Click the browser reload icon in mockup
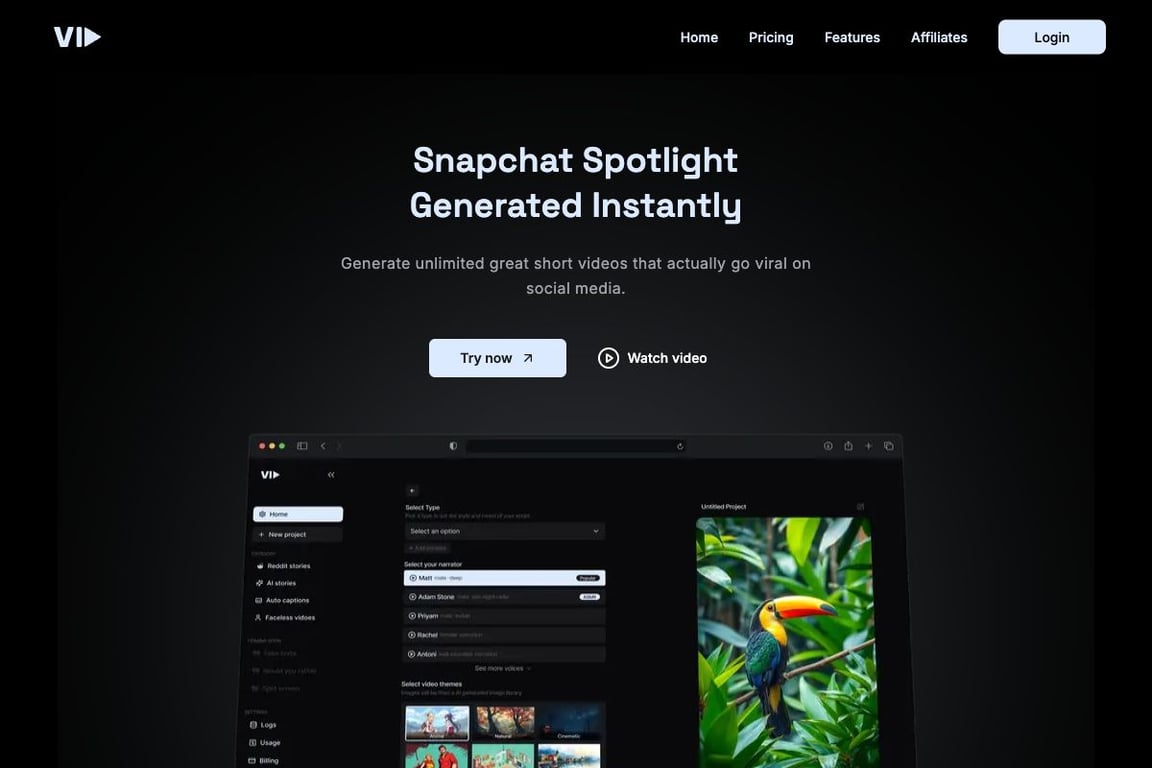Viewport: 1152px width, 768px height. coord(680,446)
